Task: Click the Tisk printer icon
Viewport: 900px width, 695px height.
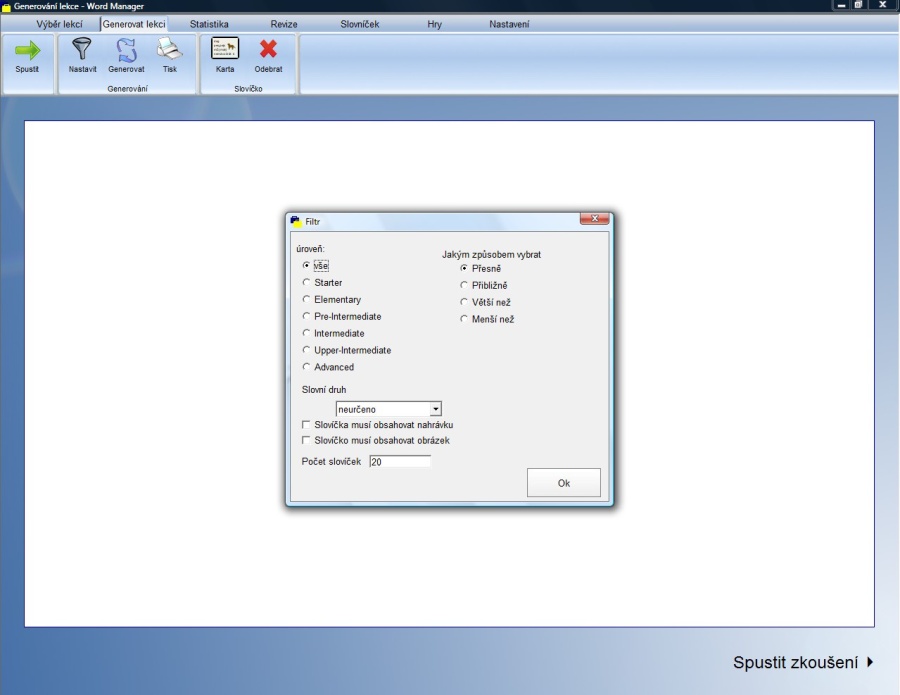Action: click(170, 50)
